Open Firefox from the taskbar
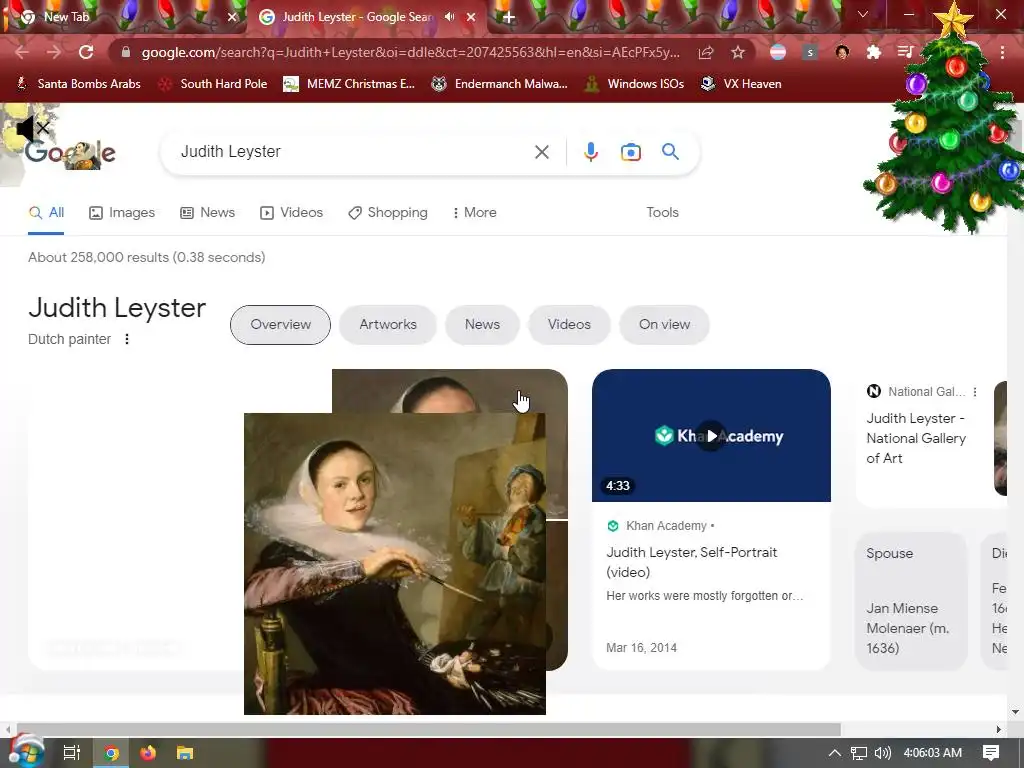 148,753
